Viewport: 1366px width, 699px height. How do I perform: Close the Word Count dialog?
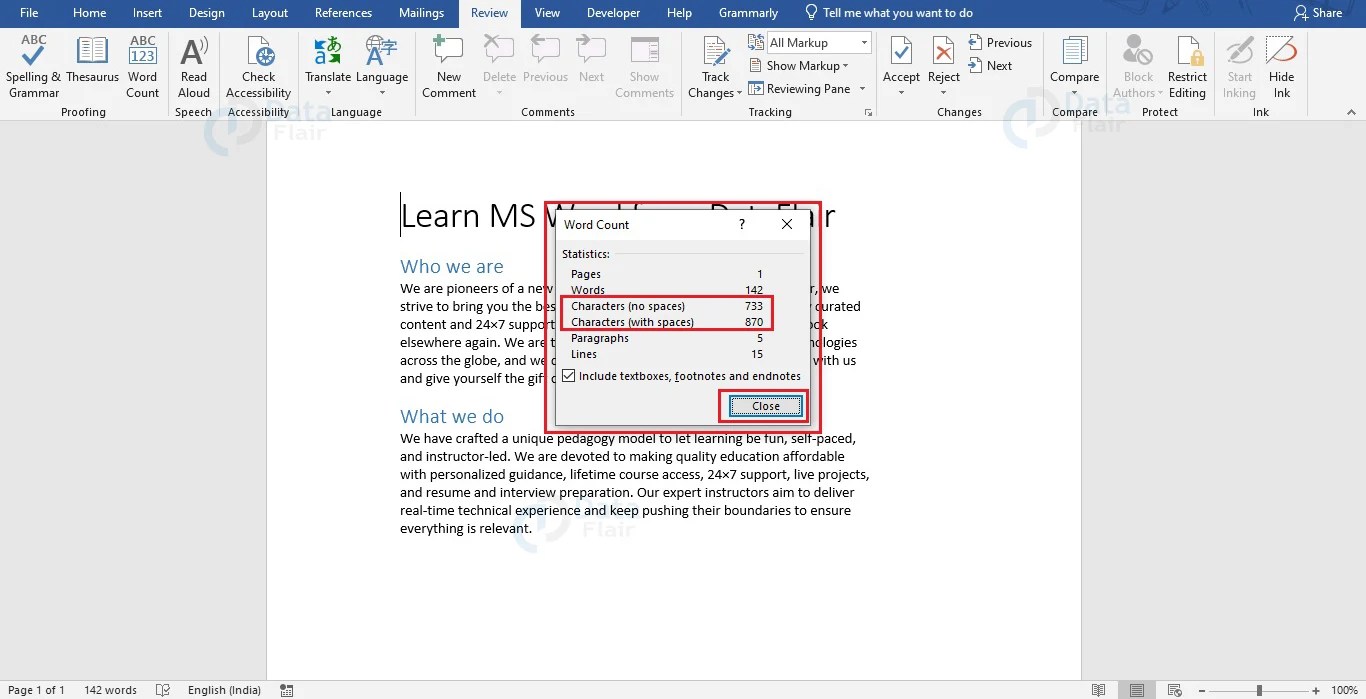click(763, 406)
